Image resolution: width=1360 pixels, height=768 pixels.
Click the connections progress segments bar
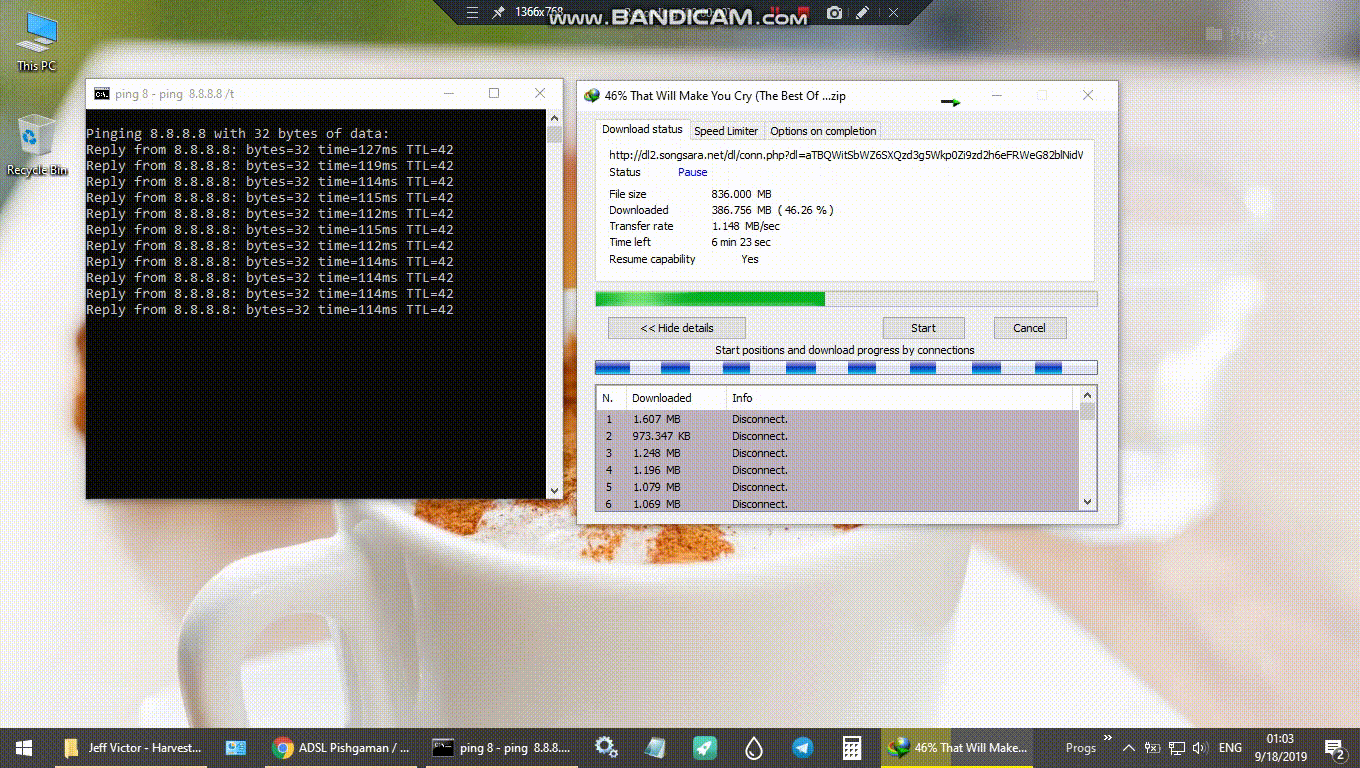click(x=846, y=367)
